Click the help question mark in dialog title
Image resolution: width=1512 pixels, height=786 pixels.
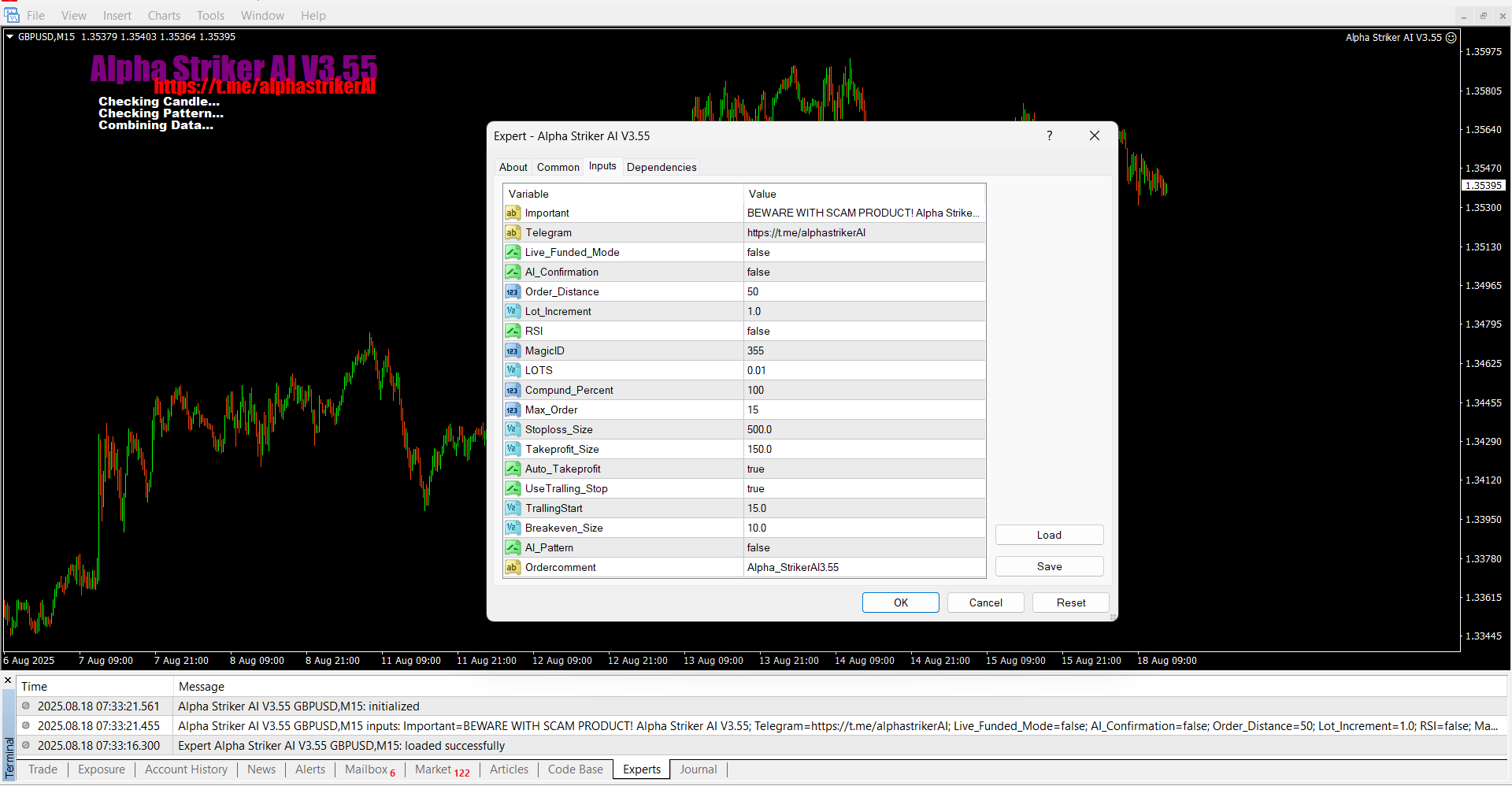1049,135
